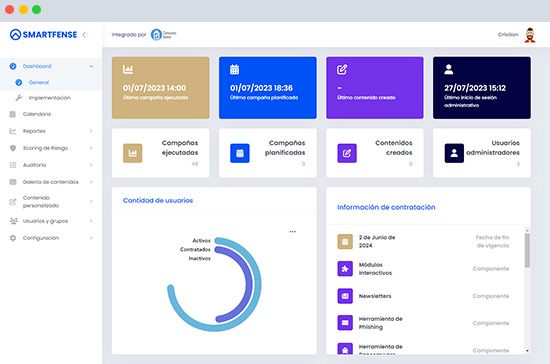Expand the Auditoría submenu arrow
Screen dimensions: 550x364
point(91,165)
